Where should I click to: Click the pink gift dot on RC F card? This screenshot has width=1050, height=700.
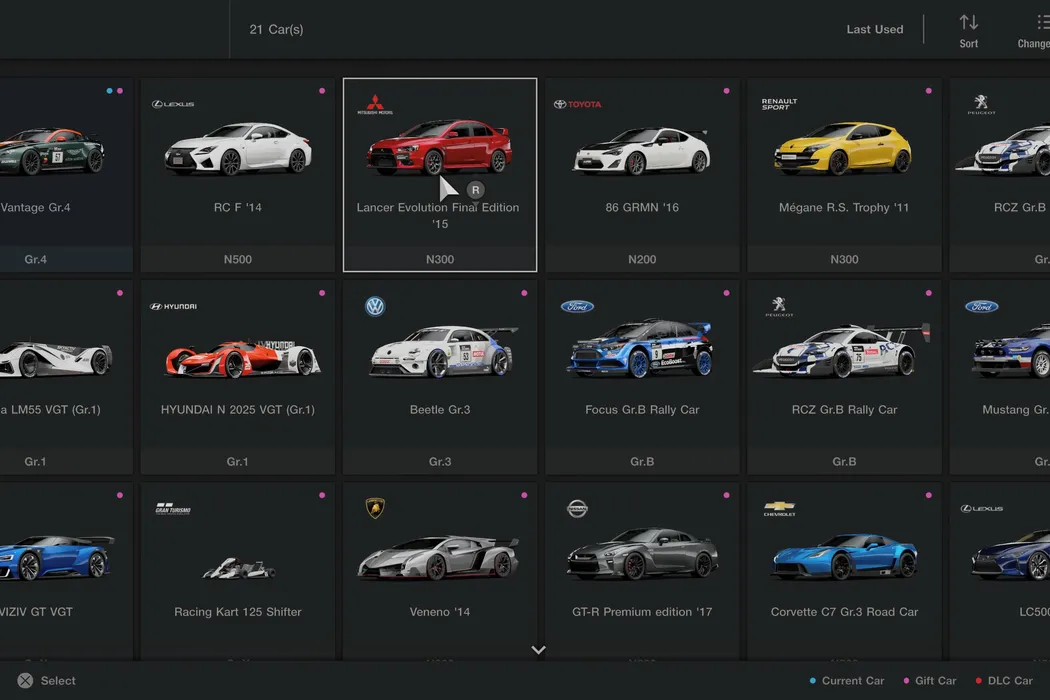[322, 91]
